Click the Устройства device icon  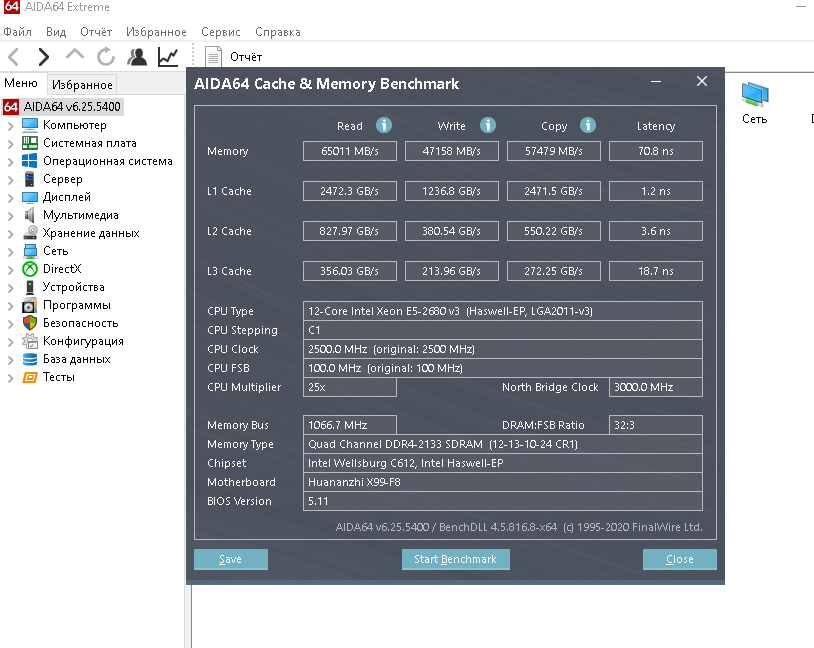point(30,287)
